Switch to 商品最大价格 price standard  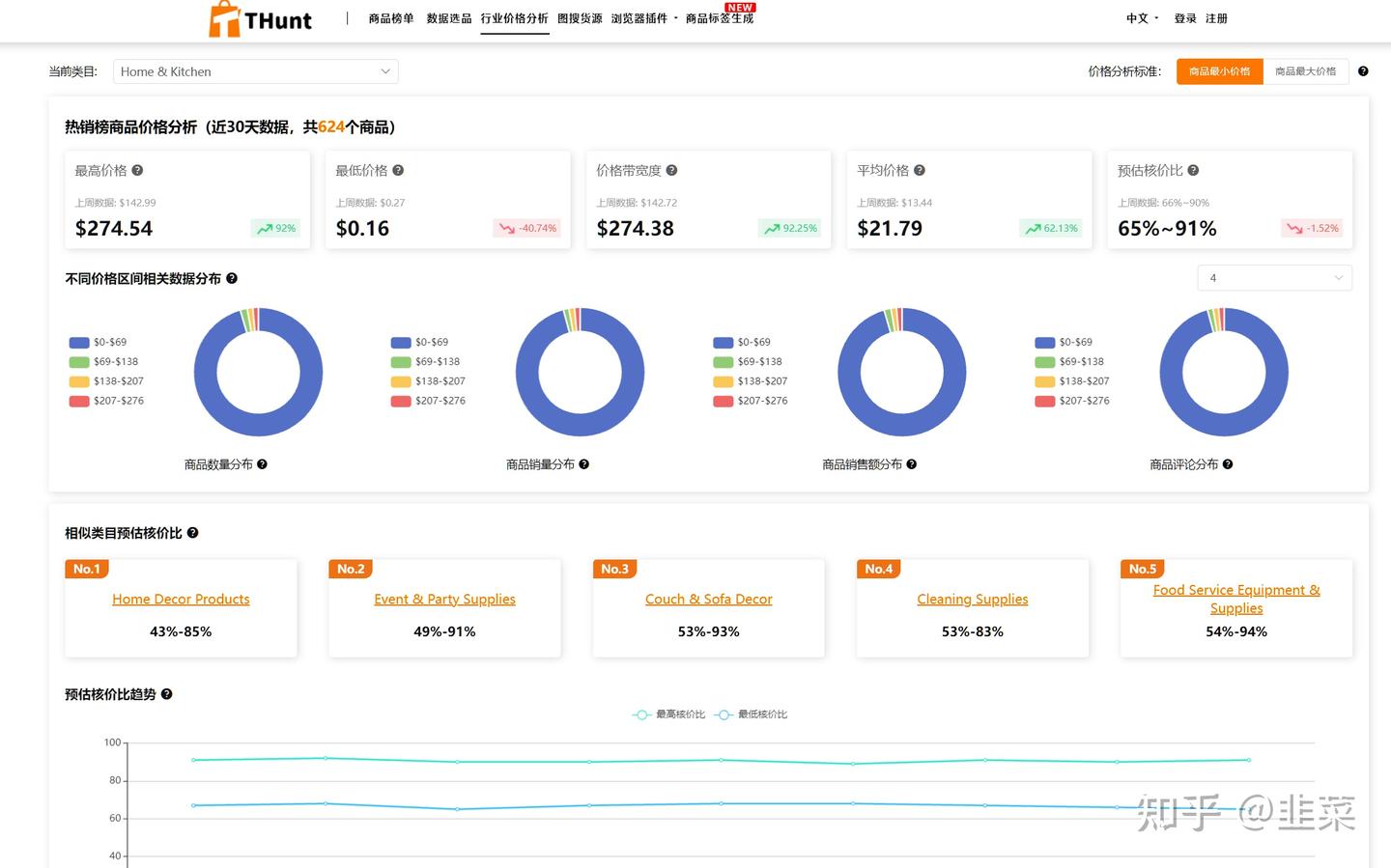(x=1305, y=71)
